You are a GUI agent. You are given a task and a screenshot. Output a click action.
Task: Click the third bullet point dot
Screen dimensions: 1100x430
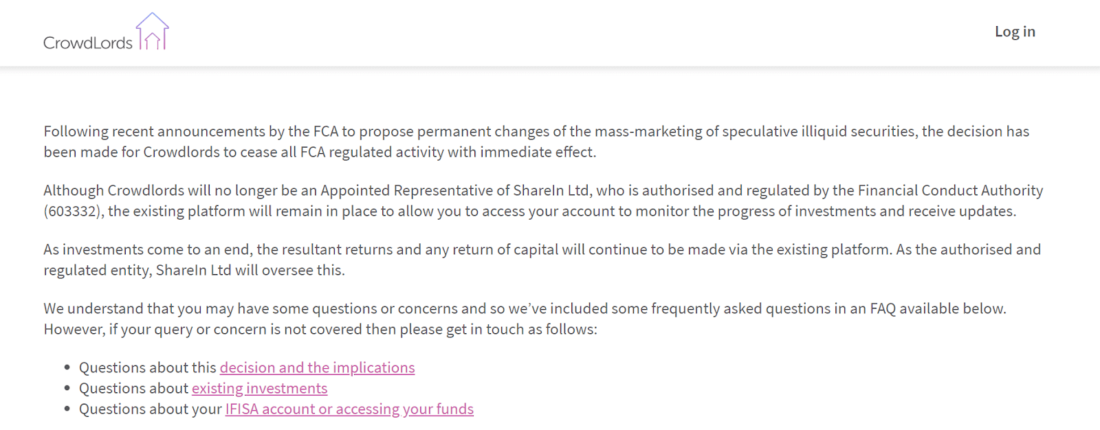click(67, 410)
